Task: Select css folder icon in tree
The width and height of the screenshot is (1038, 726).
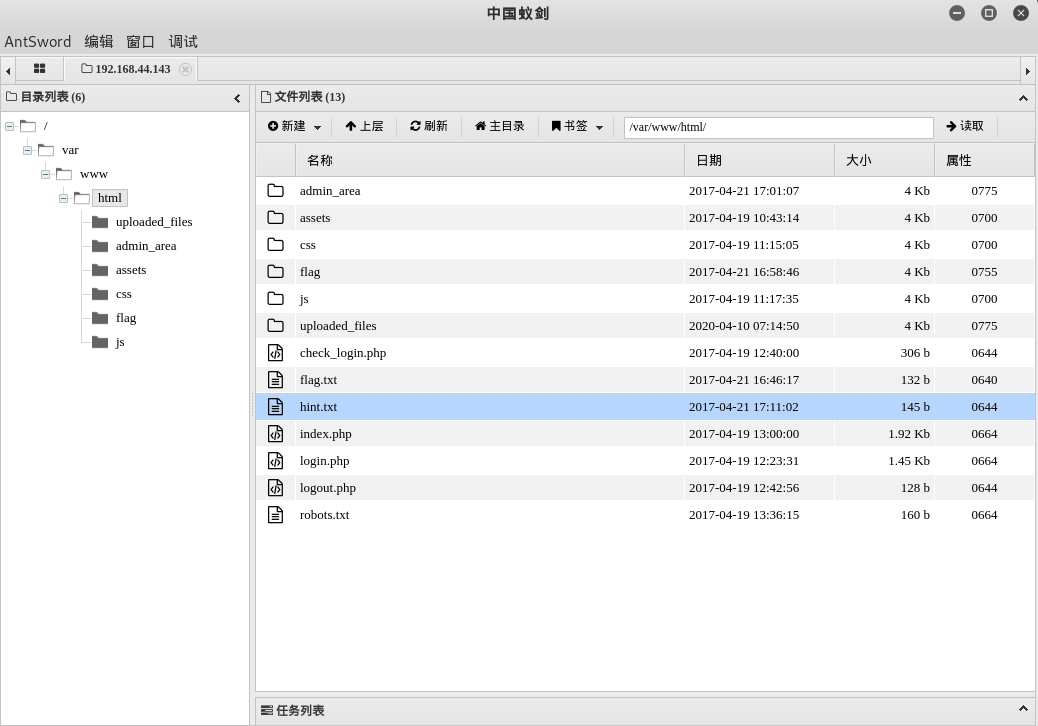Action: coord(100,294)
